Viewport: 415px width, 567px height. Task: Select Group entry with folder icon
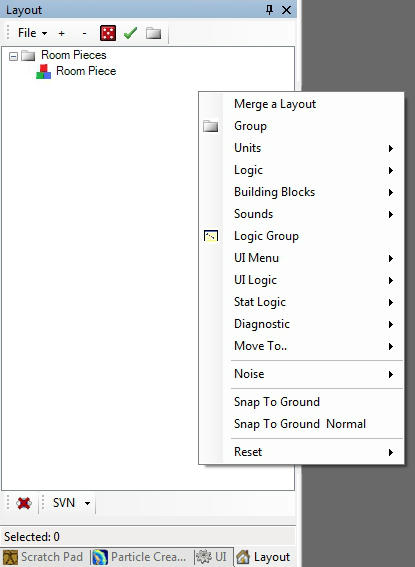(301, 126)
